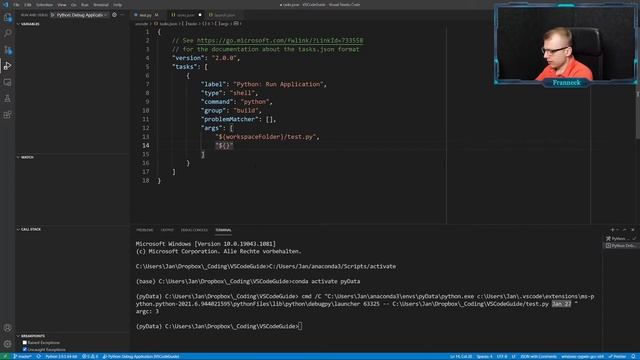Select the tasks.json editor tab

point(186,15)
